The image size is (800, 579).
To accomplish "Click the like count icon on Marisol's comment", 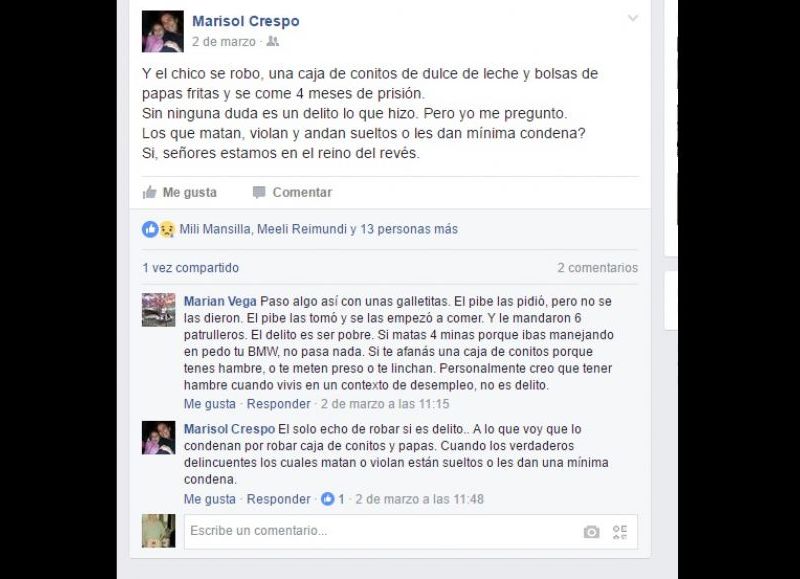I will 328,499.
